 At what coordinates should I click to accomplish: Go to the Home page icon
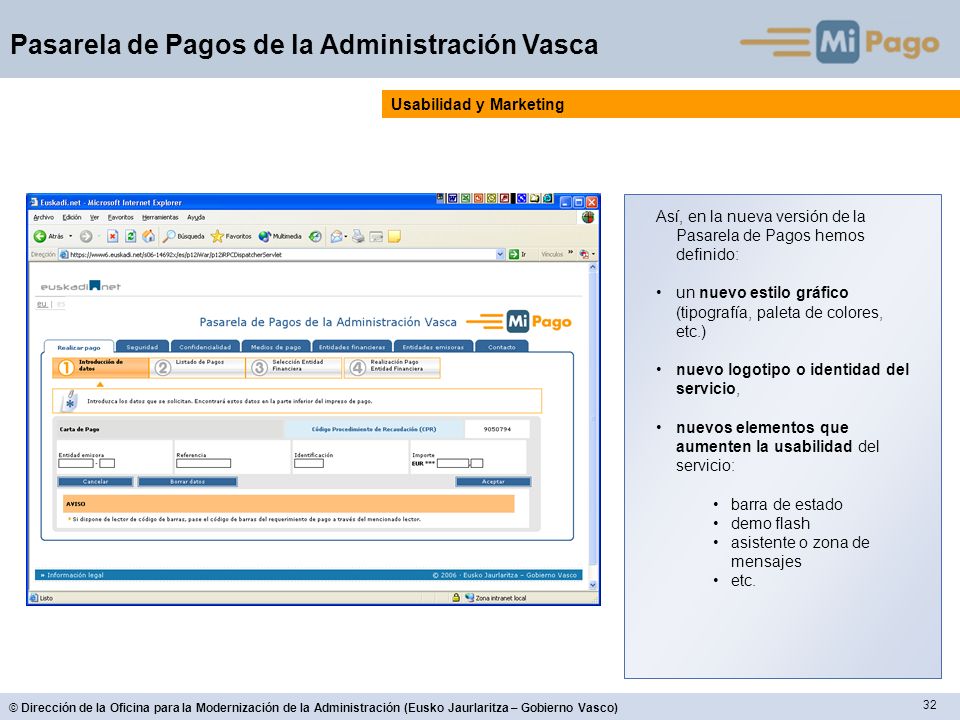click(148, 236)
